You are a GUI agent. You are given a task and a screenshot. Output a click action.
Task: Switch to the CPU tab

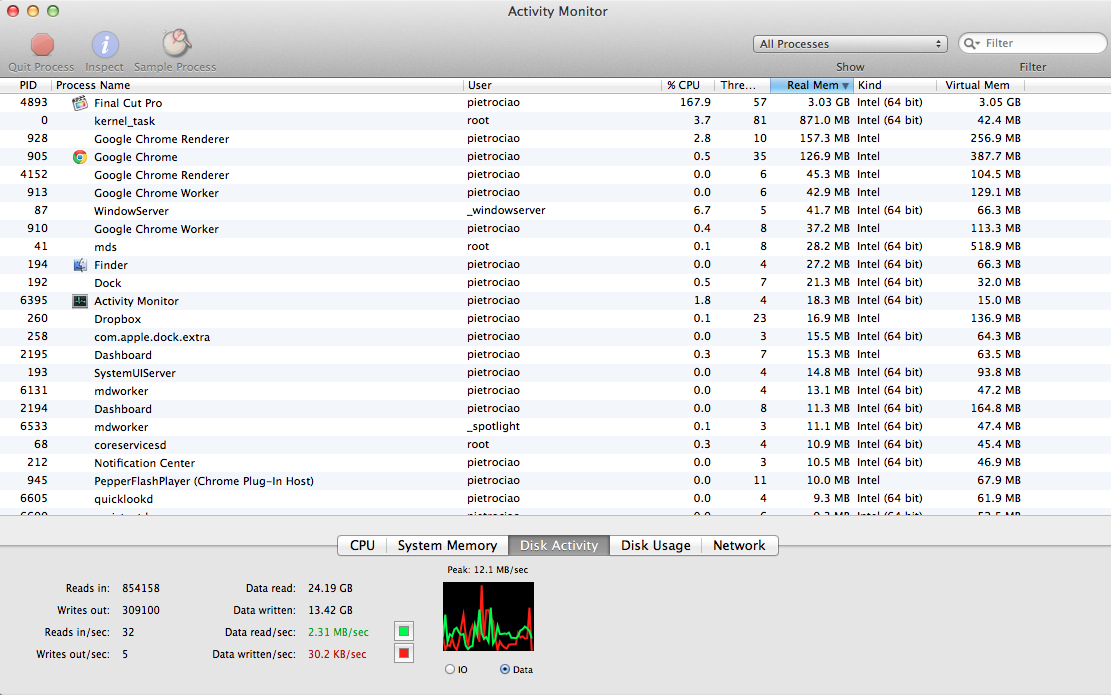pos(362,546)
